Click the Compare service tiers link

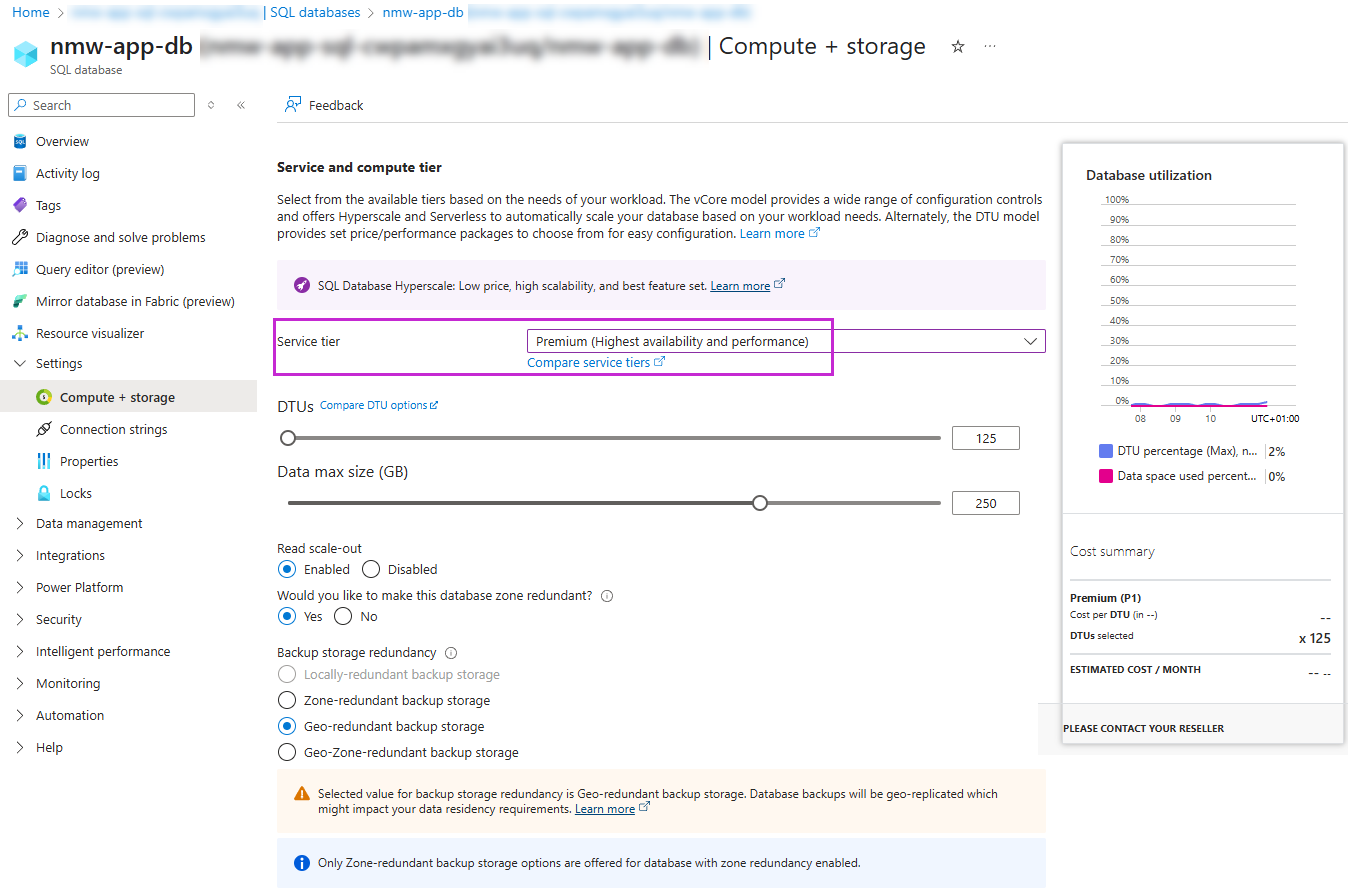click(588, 362)
